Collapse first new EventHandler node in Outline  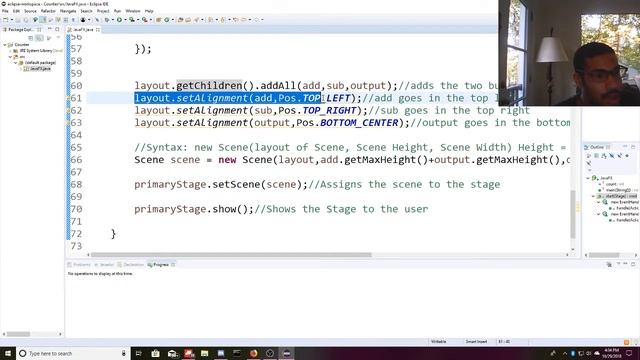[599, 202]
